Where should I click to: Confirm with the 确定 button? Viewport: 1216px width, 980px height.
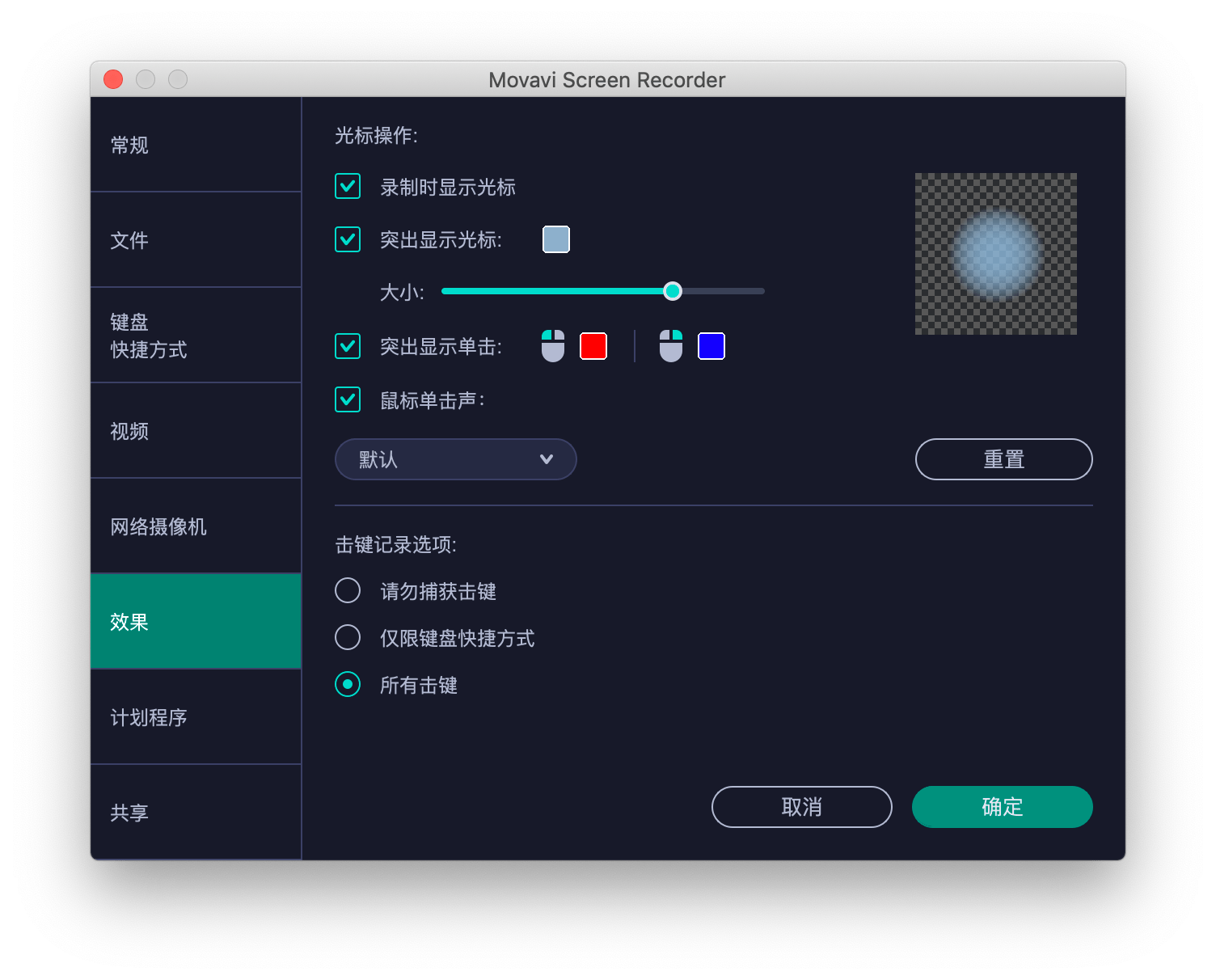pyautogui.click(x=1003, y=807)
